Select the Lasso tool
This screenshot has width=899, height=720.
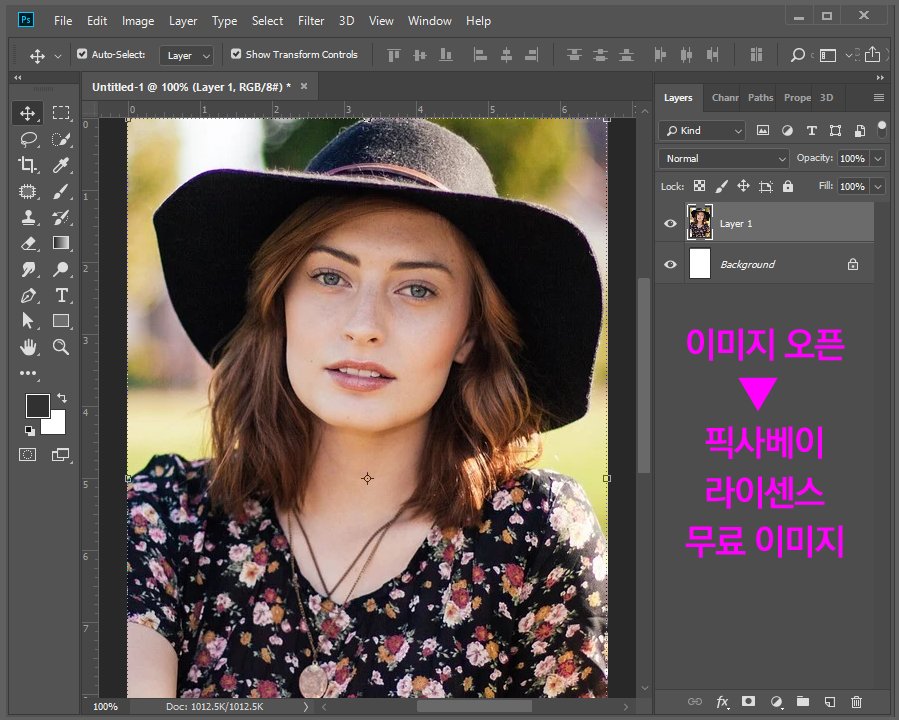28,139
